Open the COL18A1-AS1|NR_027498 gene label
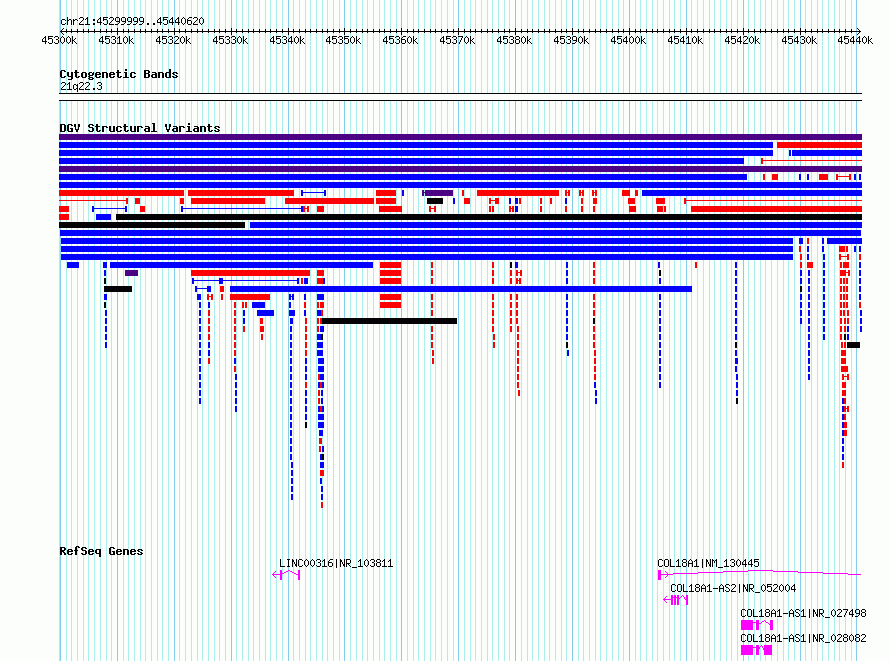 (x=803, y=613)
